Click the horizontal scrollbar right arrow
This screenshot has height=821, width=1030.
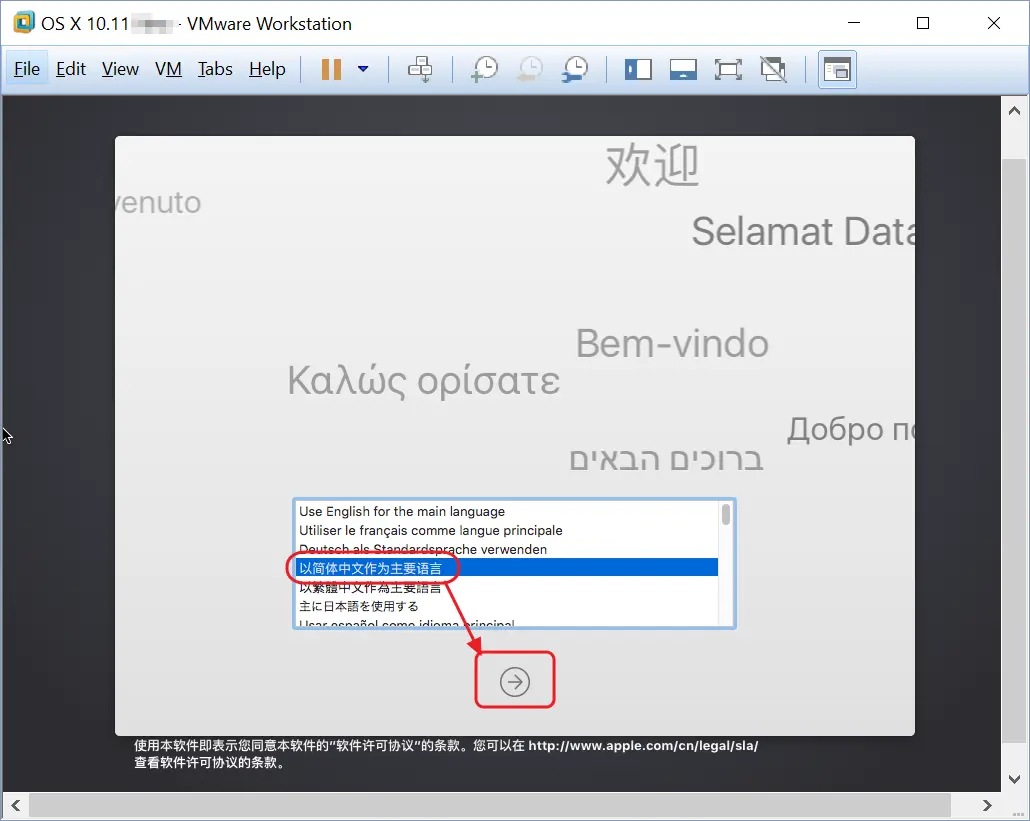986,805
